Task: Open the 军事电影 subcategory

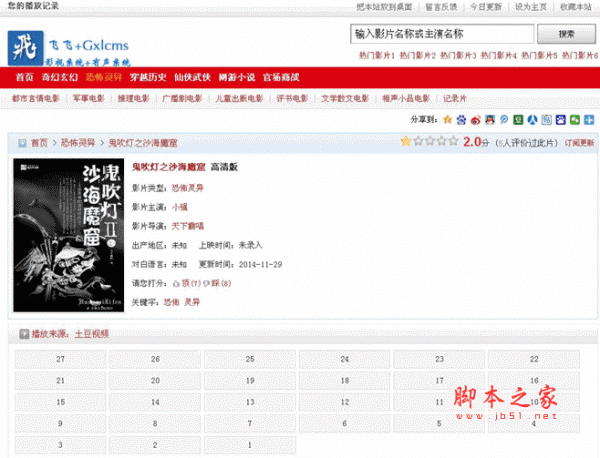Action: 89,98
